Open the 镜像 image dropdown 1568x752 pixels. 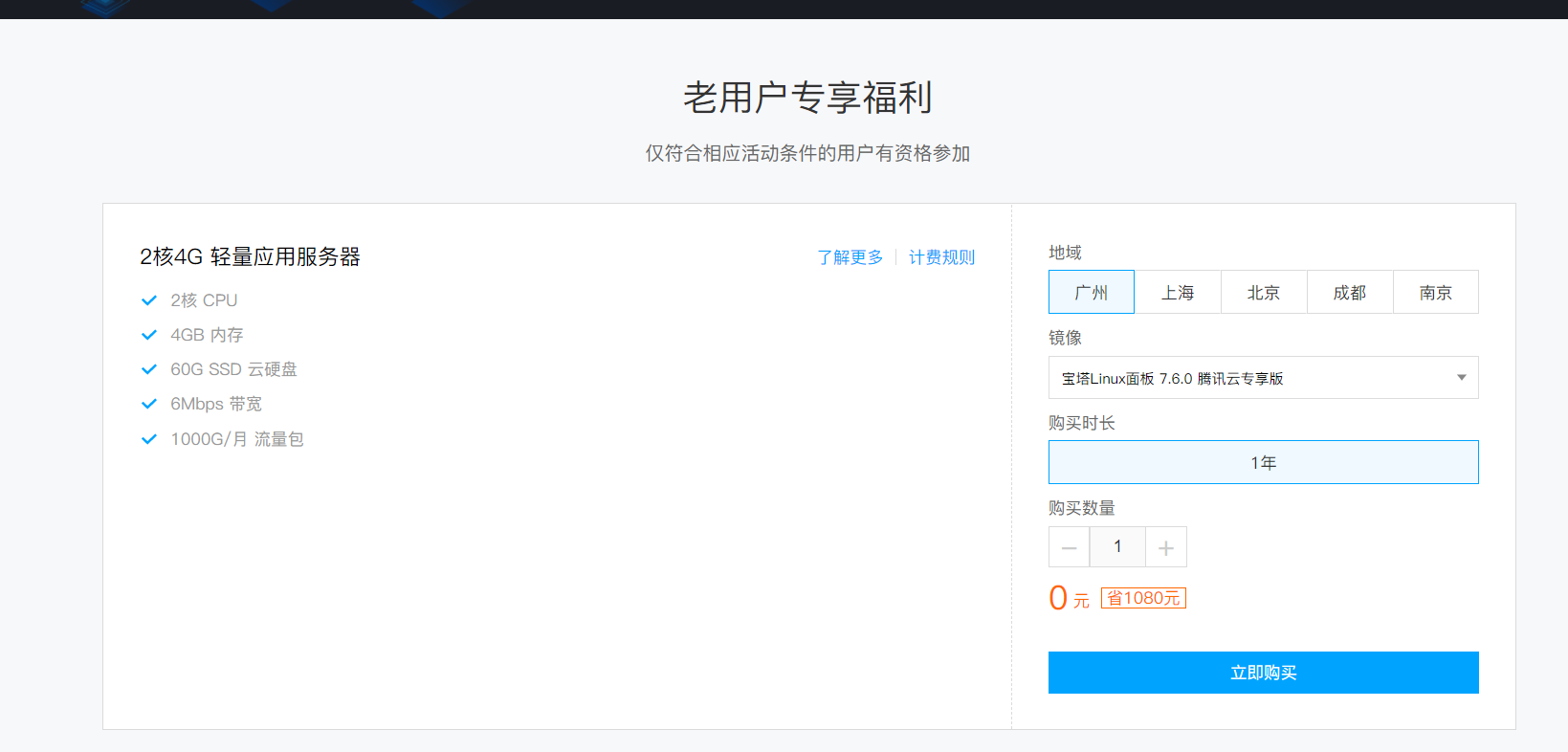[1264, 378]
